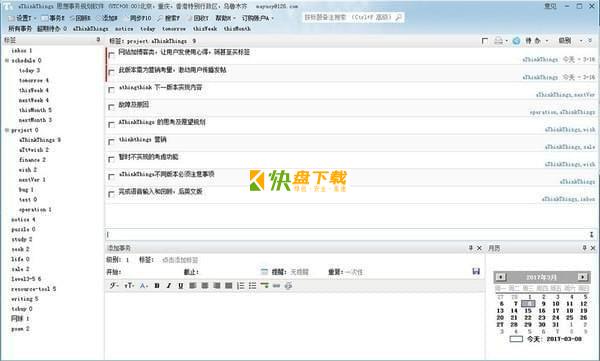Open the font family dropdown in the editor

114,286
